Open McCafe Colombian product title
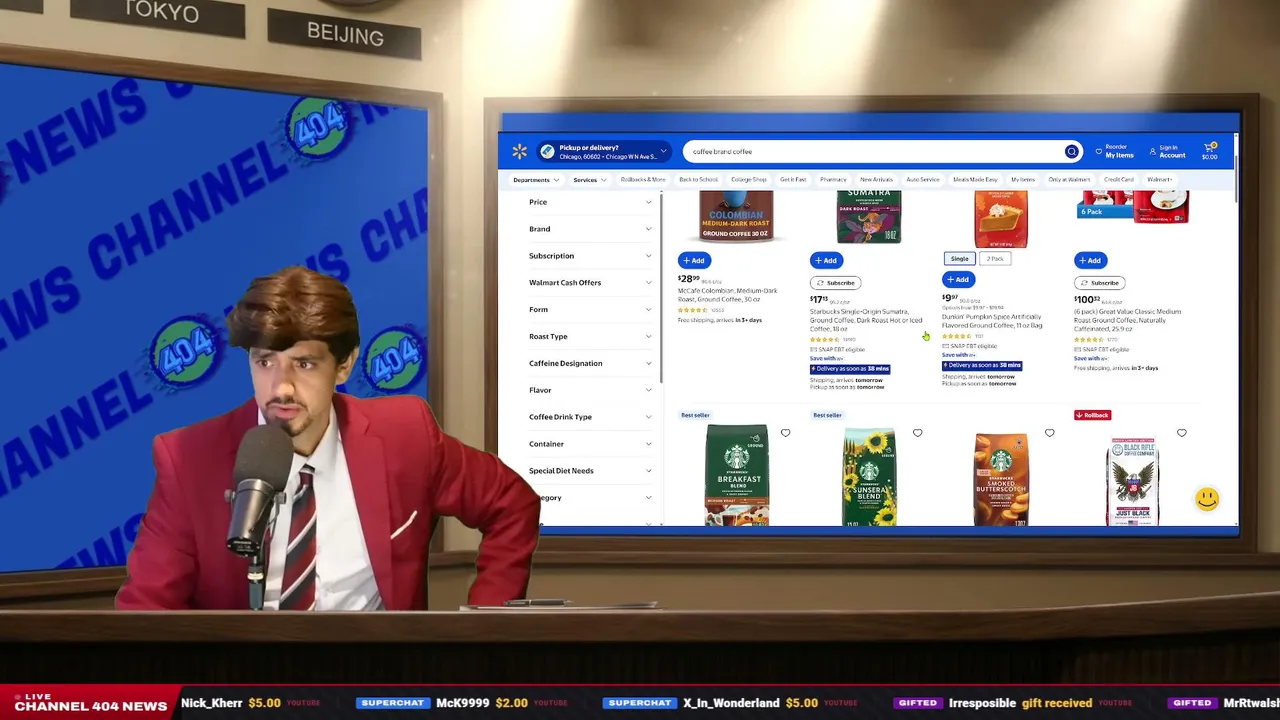 [x=727, y=295]
